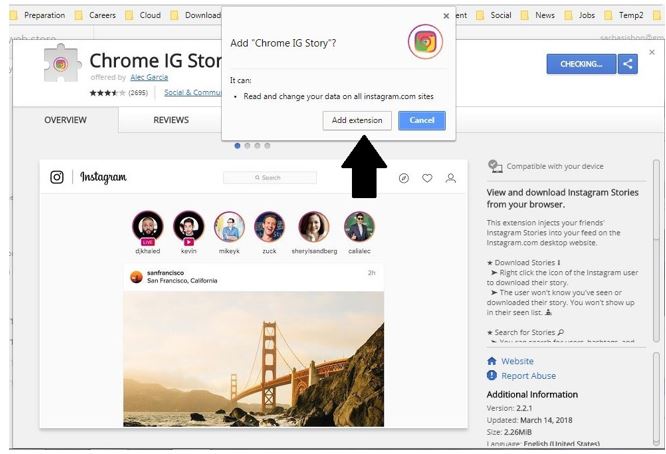Screen dimensions: 666x454
Task: Open the Social bookmark folder
Action: coord(494,15)
